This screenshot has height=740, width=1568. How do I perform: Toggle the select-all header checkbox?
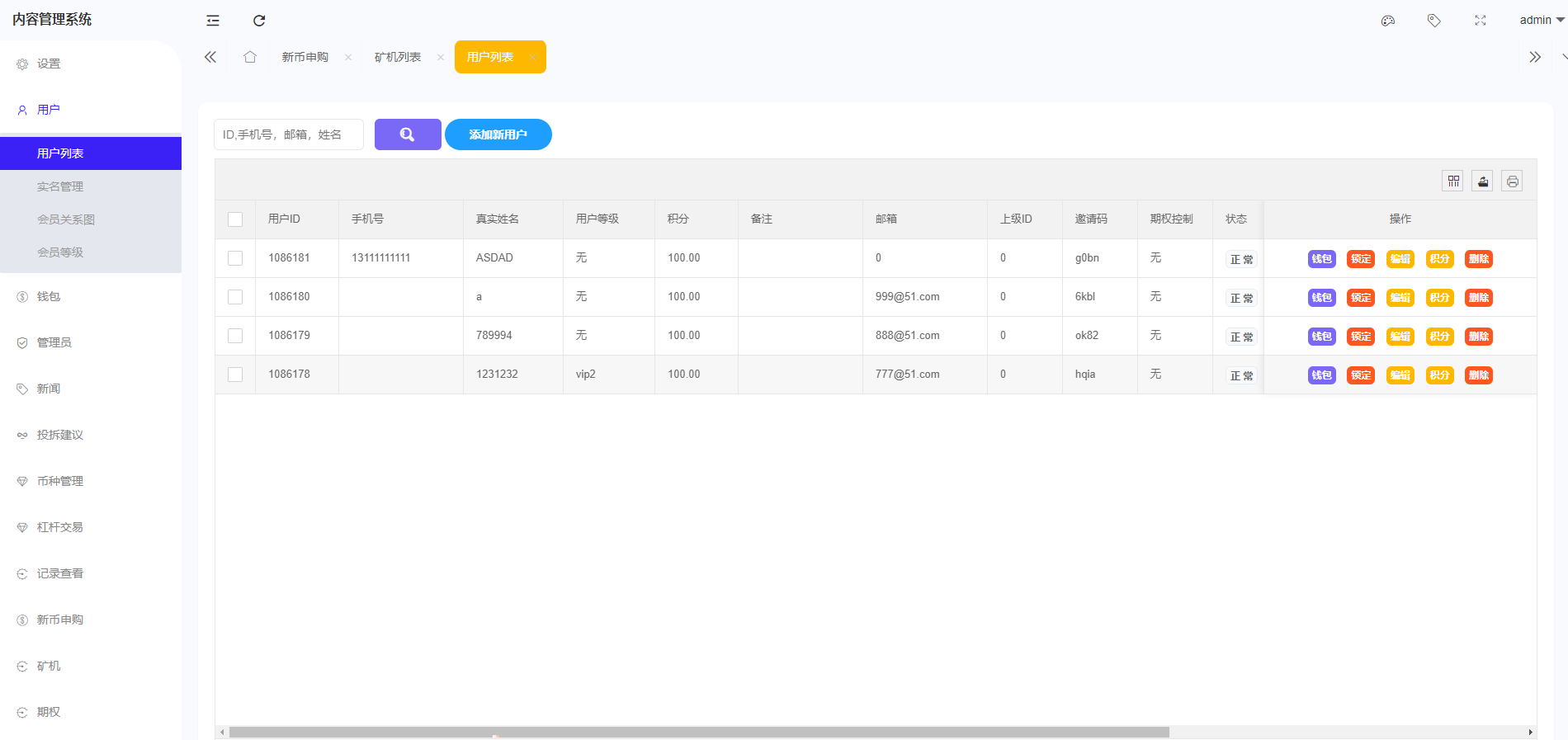[x=235, y=219]
